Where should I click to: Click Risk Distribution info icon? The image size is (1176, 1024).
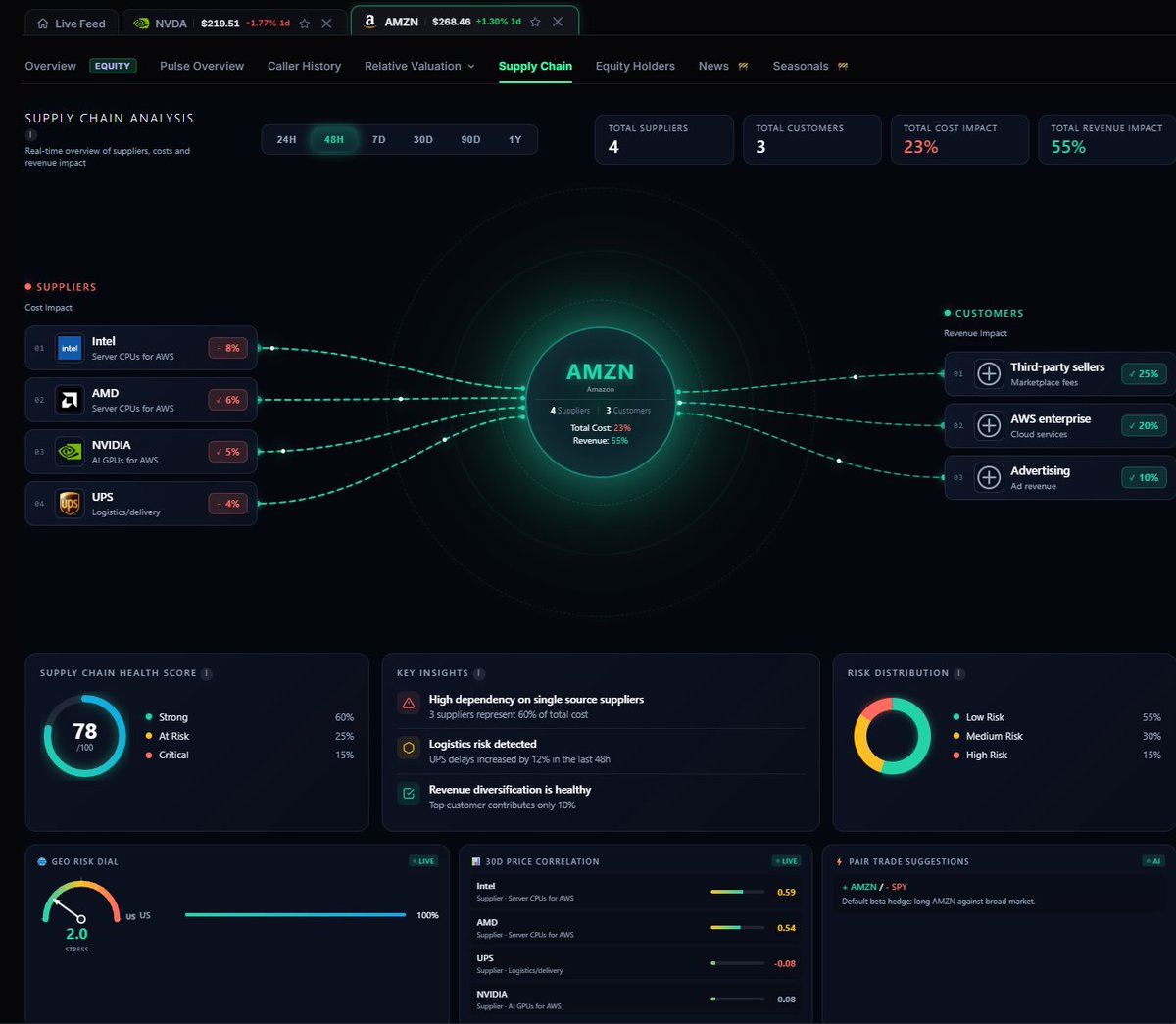(x=959, y=673)
